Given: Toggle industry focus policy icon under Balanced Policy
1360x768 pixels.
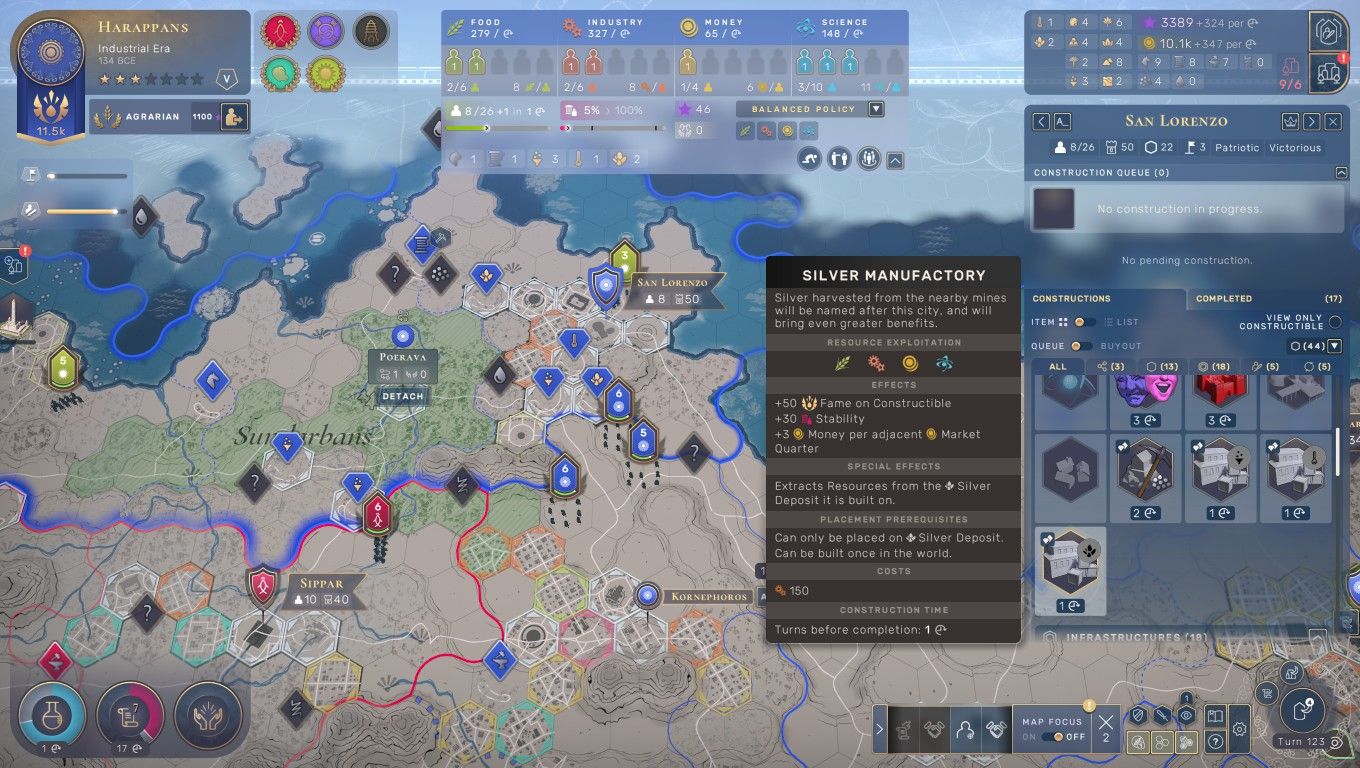Looking at the screenshot, I should tap(766, 130).
